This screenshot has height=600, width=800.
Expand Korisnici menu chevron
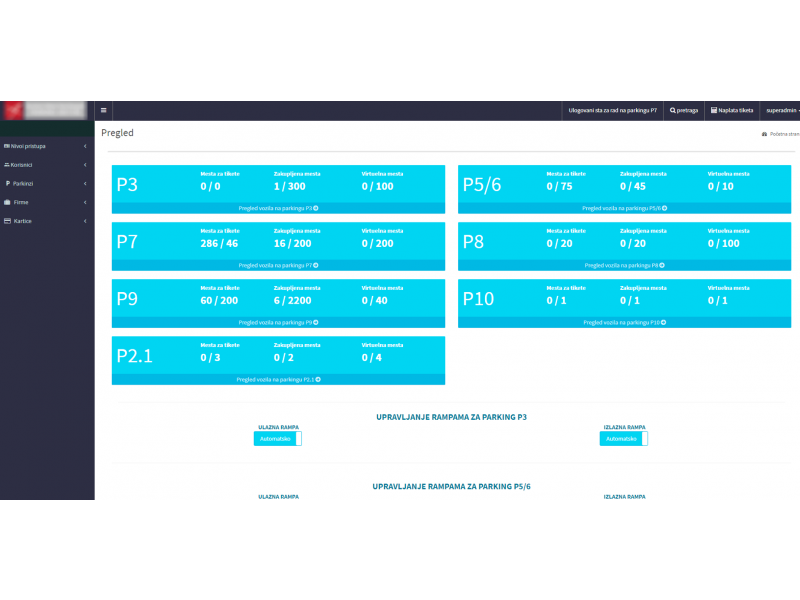click(x=85, y=165)
